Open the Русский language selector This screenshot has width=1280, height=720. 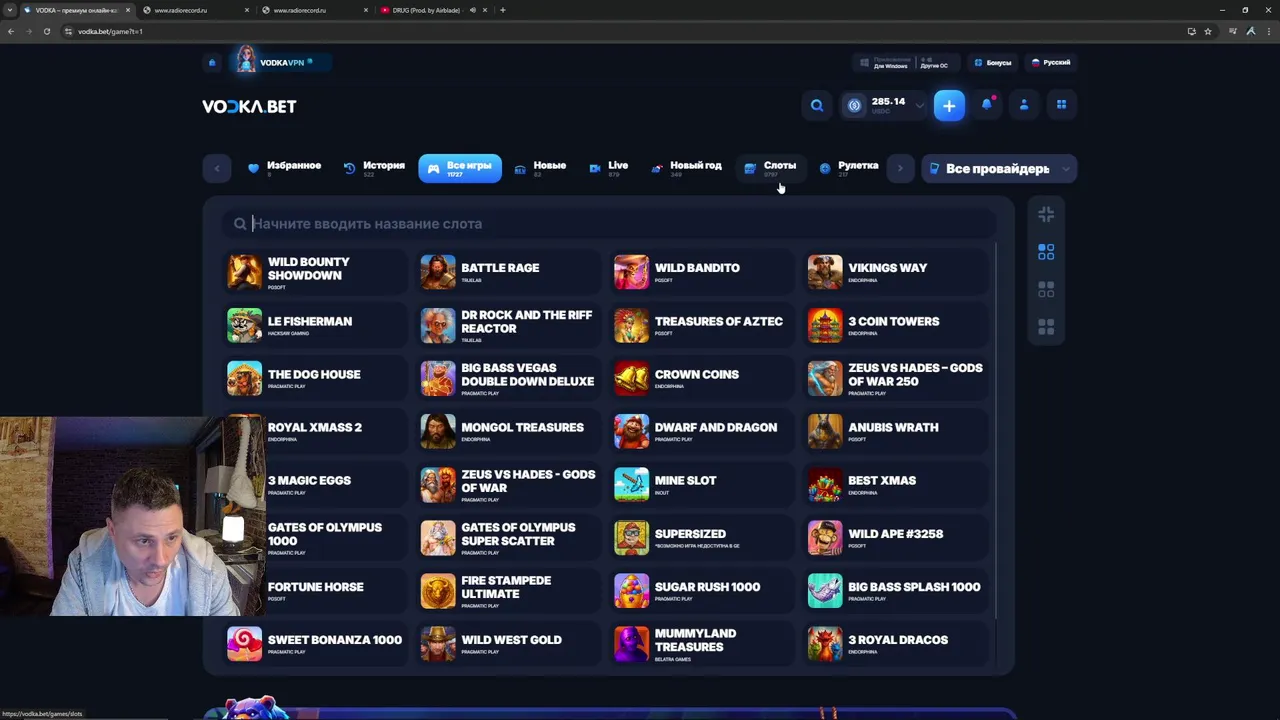tap(1051, 62)
